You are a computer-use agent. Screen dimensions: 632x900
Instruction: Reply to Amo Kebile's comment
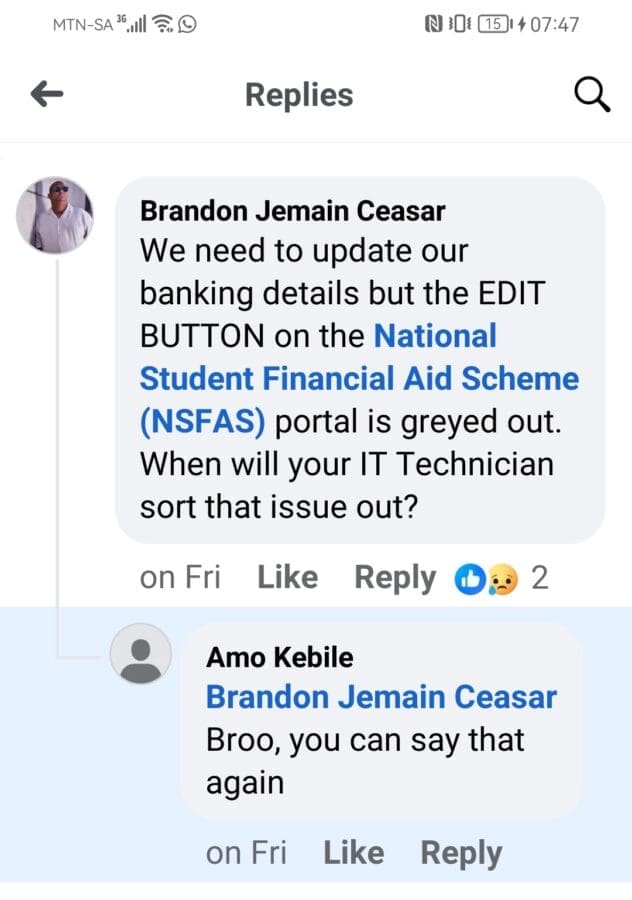coord(462,854)
